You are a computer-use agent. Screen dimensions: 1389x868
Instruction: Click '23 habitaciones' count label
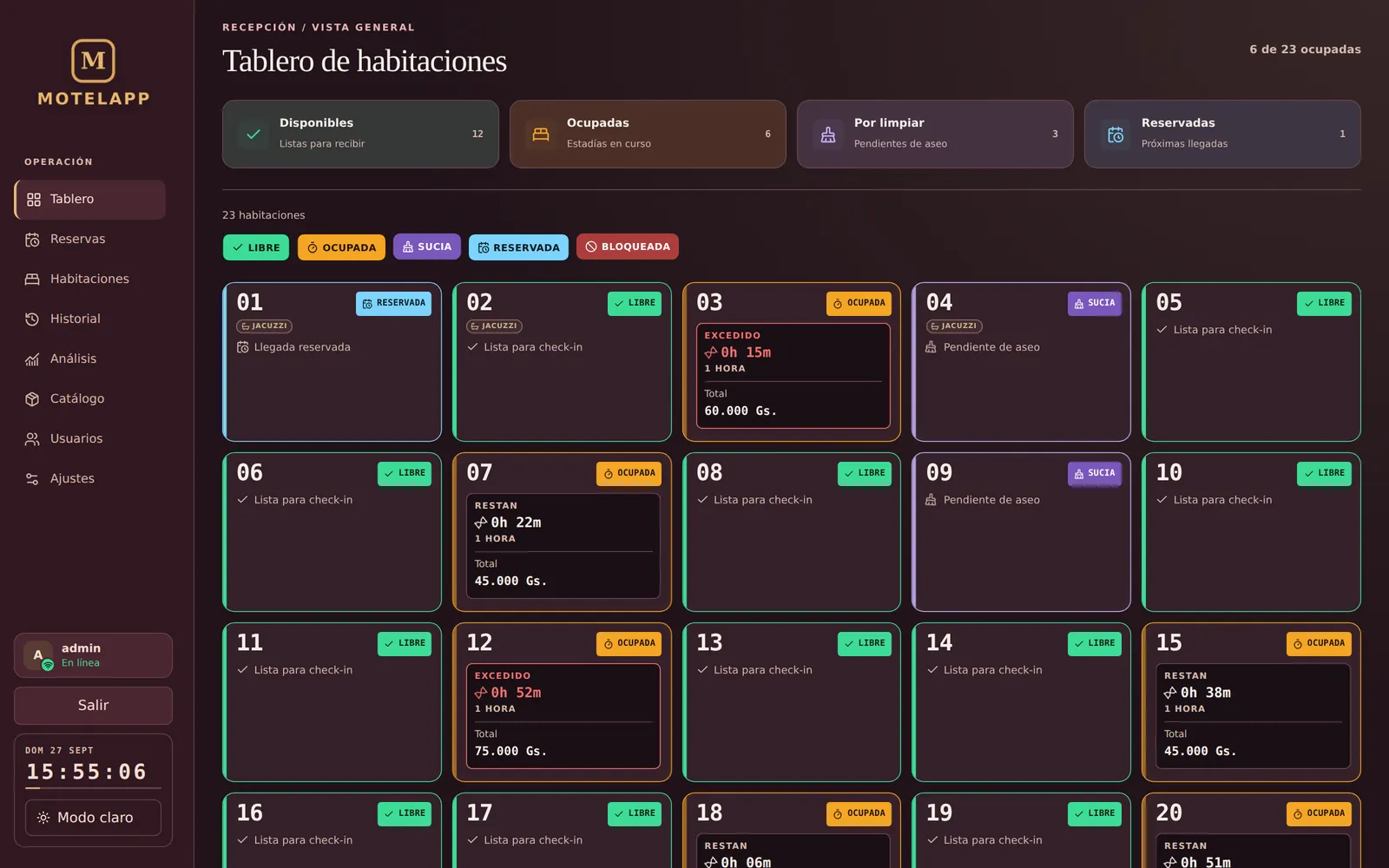point(264,215)
